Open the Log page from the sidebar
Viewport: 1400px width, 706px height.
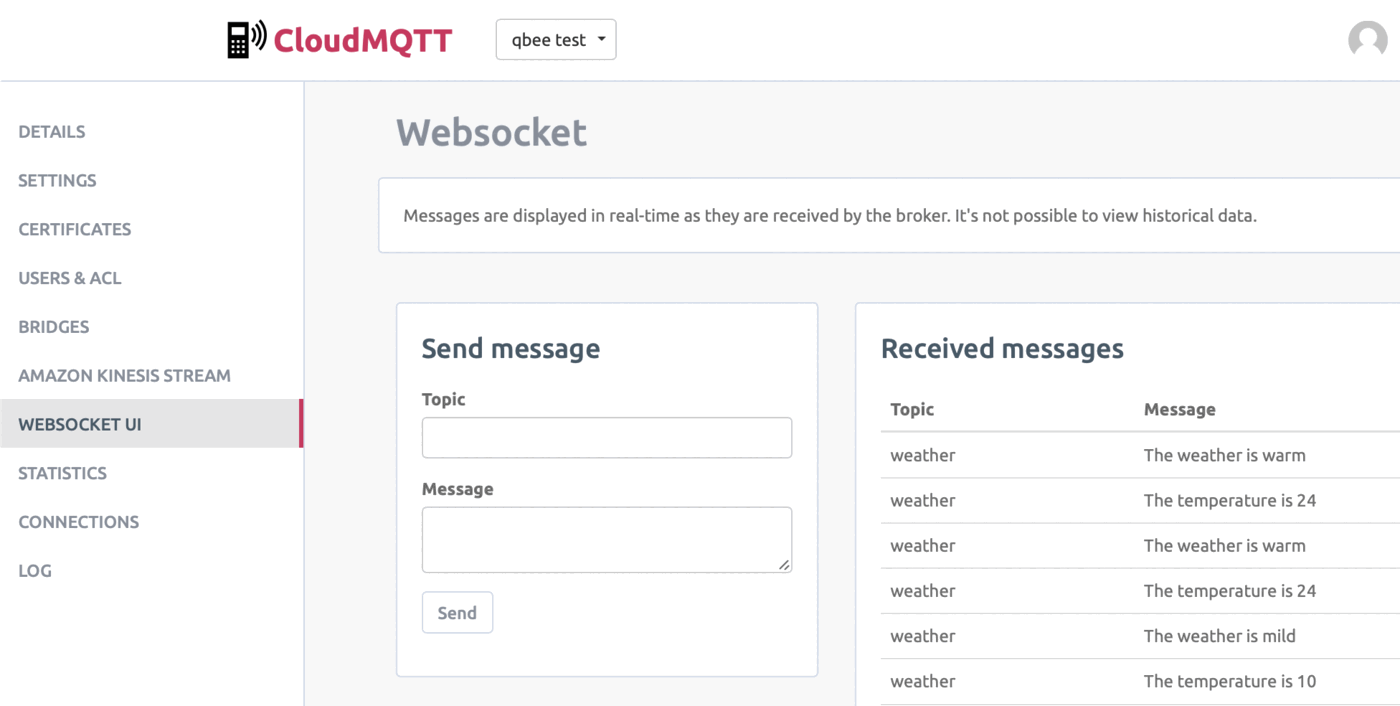tap(34, 570)
